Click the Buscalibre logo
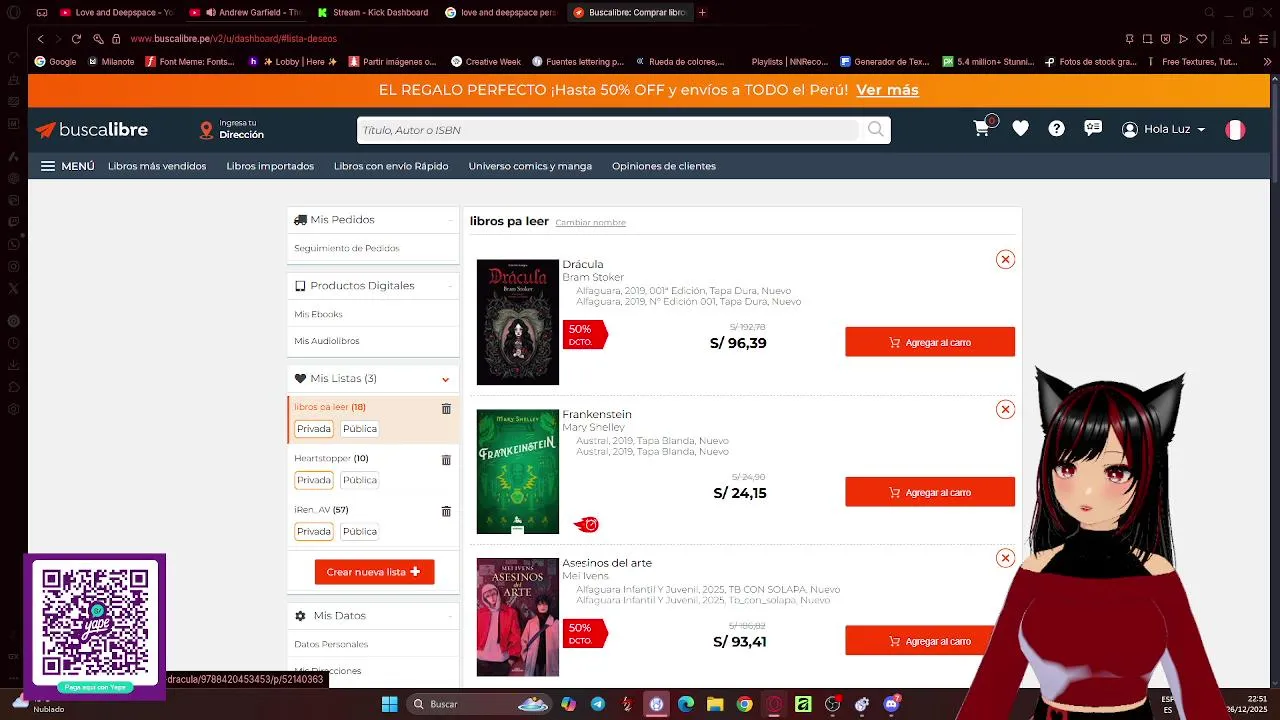Image resolution: width=1280 pixels, height=720 pixels. 92,130
